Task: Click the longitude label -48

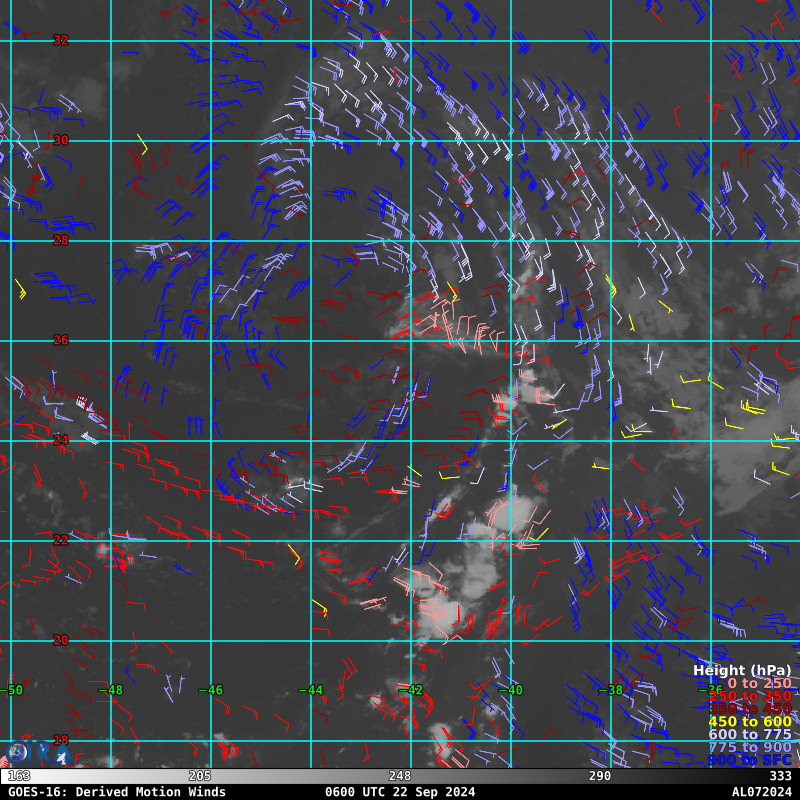Action: 111,690
